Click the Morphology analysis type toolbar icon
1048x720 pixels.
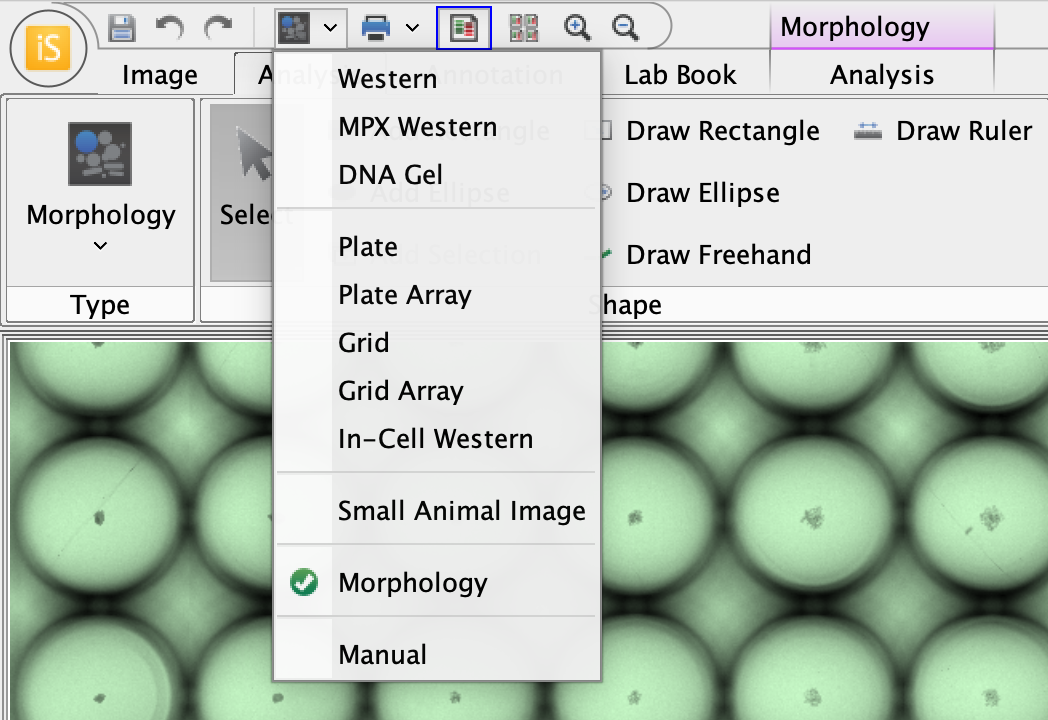pyautogui.click(x=293, y=28)
